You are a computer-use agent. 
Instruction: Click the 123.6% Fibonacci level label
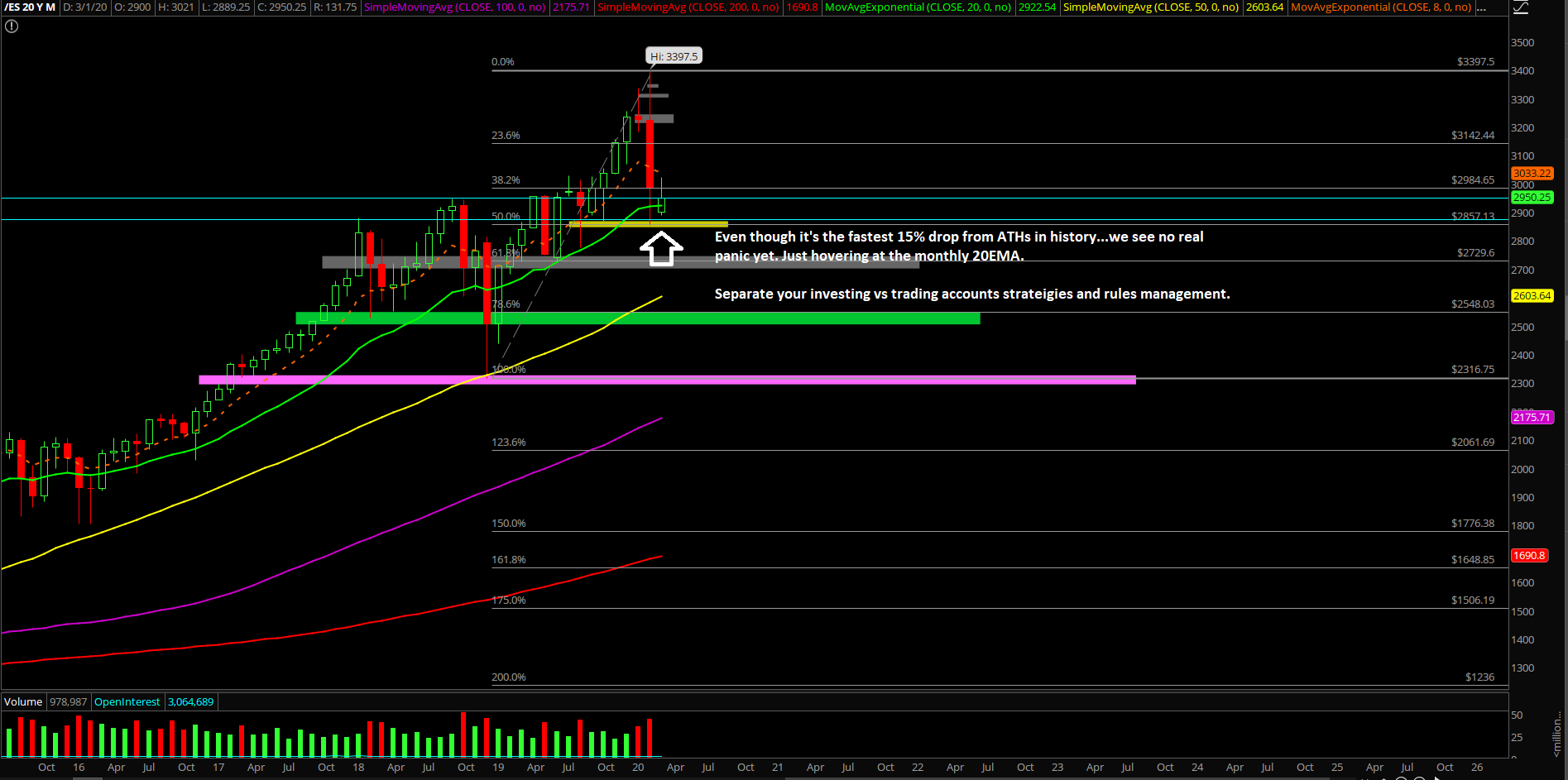509,443
